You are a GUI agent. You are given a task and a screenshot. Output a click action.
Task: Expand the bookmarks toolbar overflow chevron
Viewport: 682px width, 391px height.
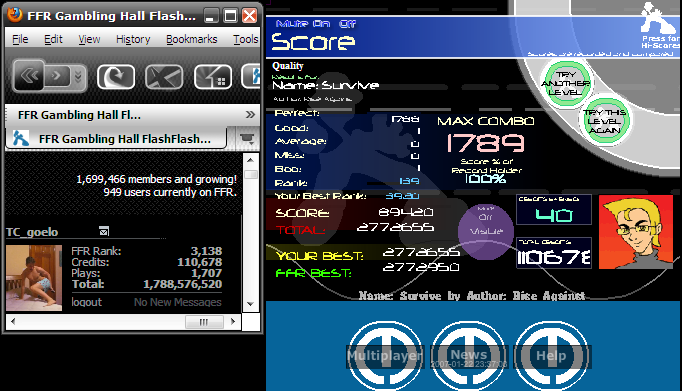pos(250,114)
